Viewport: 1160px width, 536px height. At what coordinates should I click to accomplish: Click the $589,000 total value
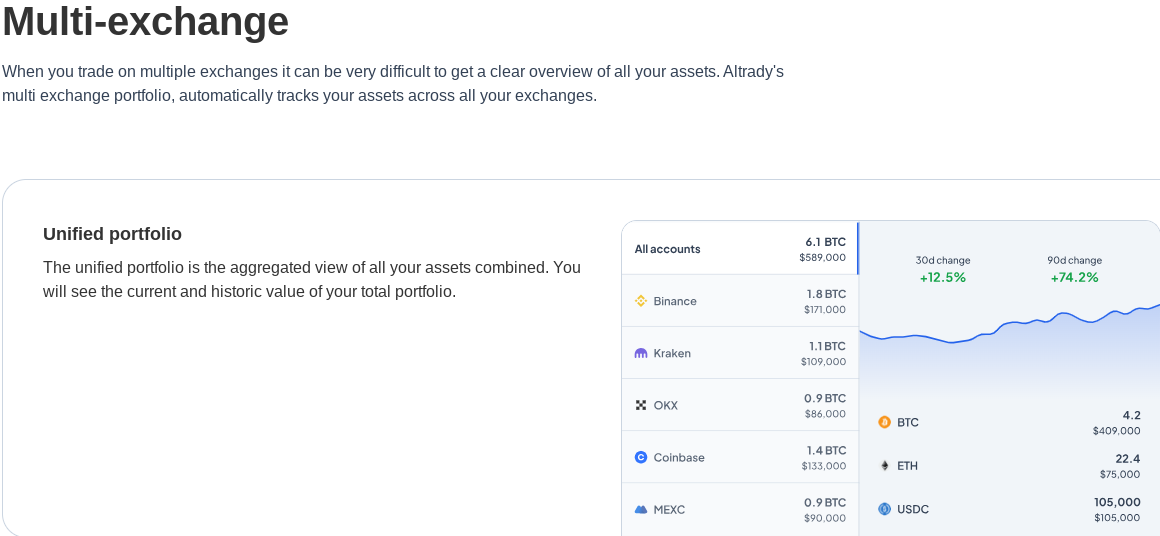(823, 257)
